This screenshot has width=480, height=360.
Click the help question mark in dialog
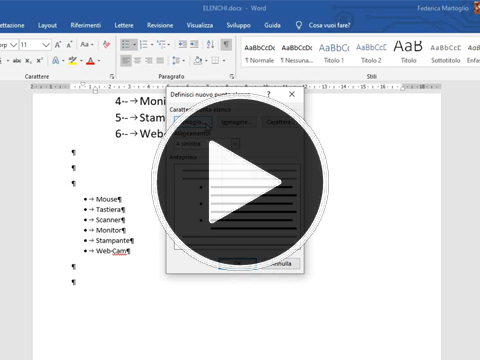pos(268,94)
